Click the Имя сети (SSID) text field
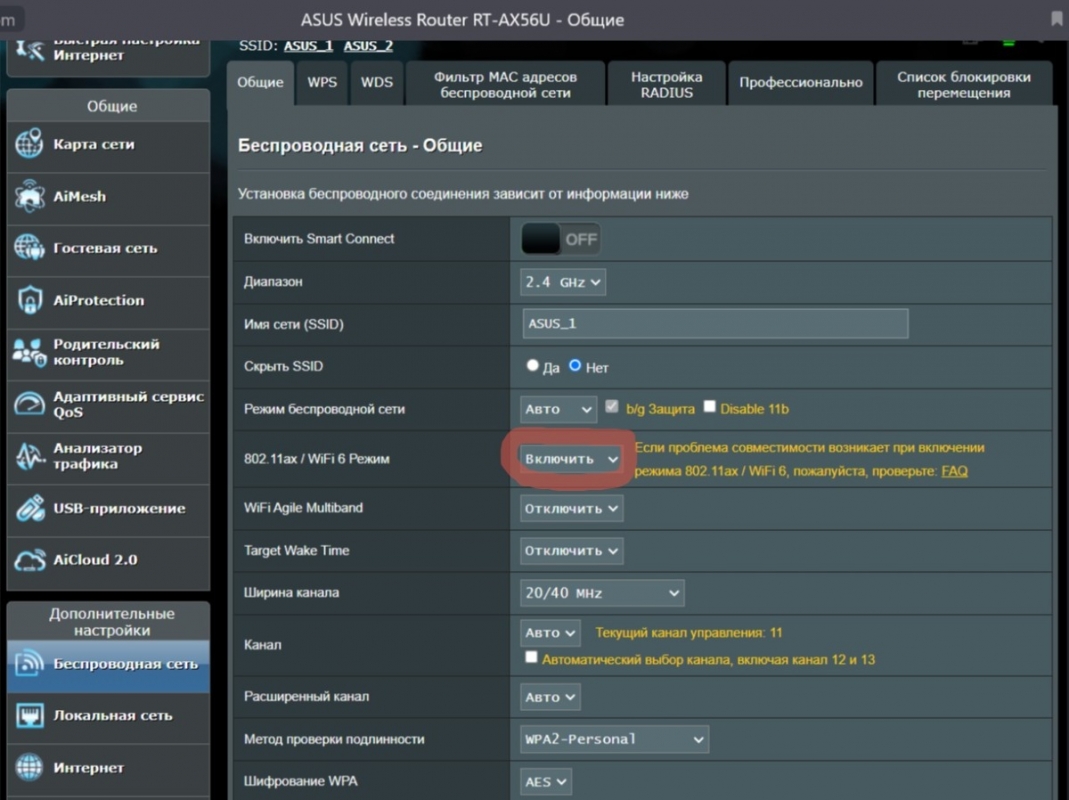 point(715,324)
